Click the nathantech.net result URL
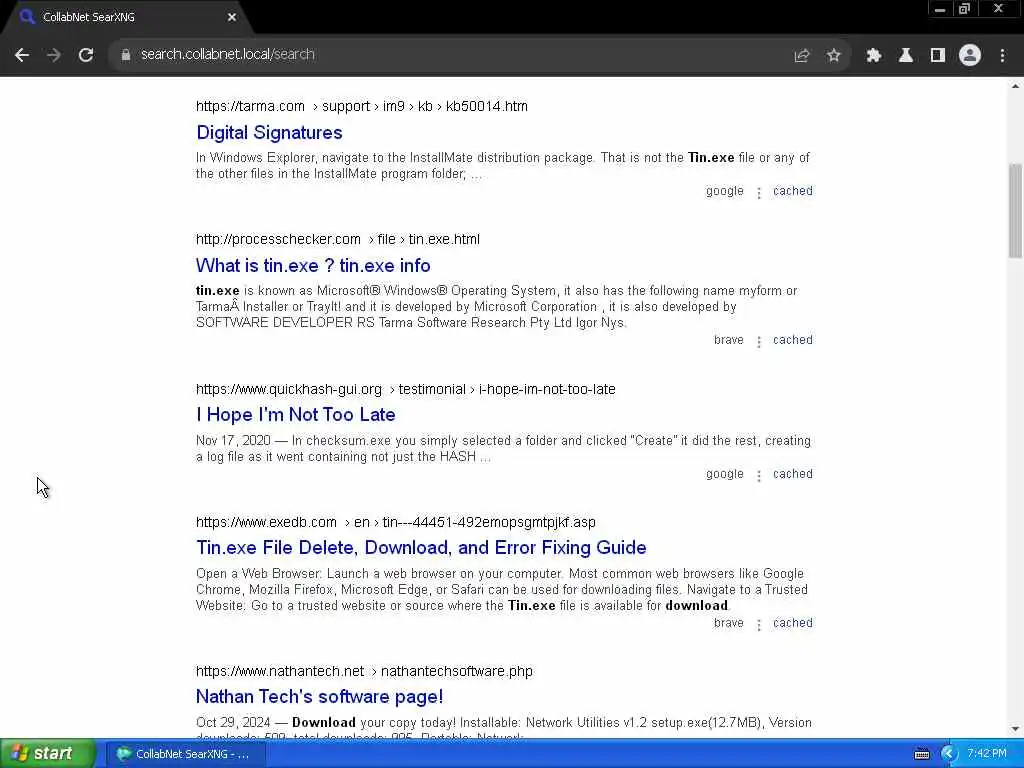This screenshot has height=768, width=1024. [x=364, y=671]
